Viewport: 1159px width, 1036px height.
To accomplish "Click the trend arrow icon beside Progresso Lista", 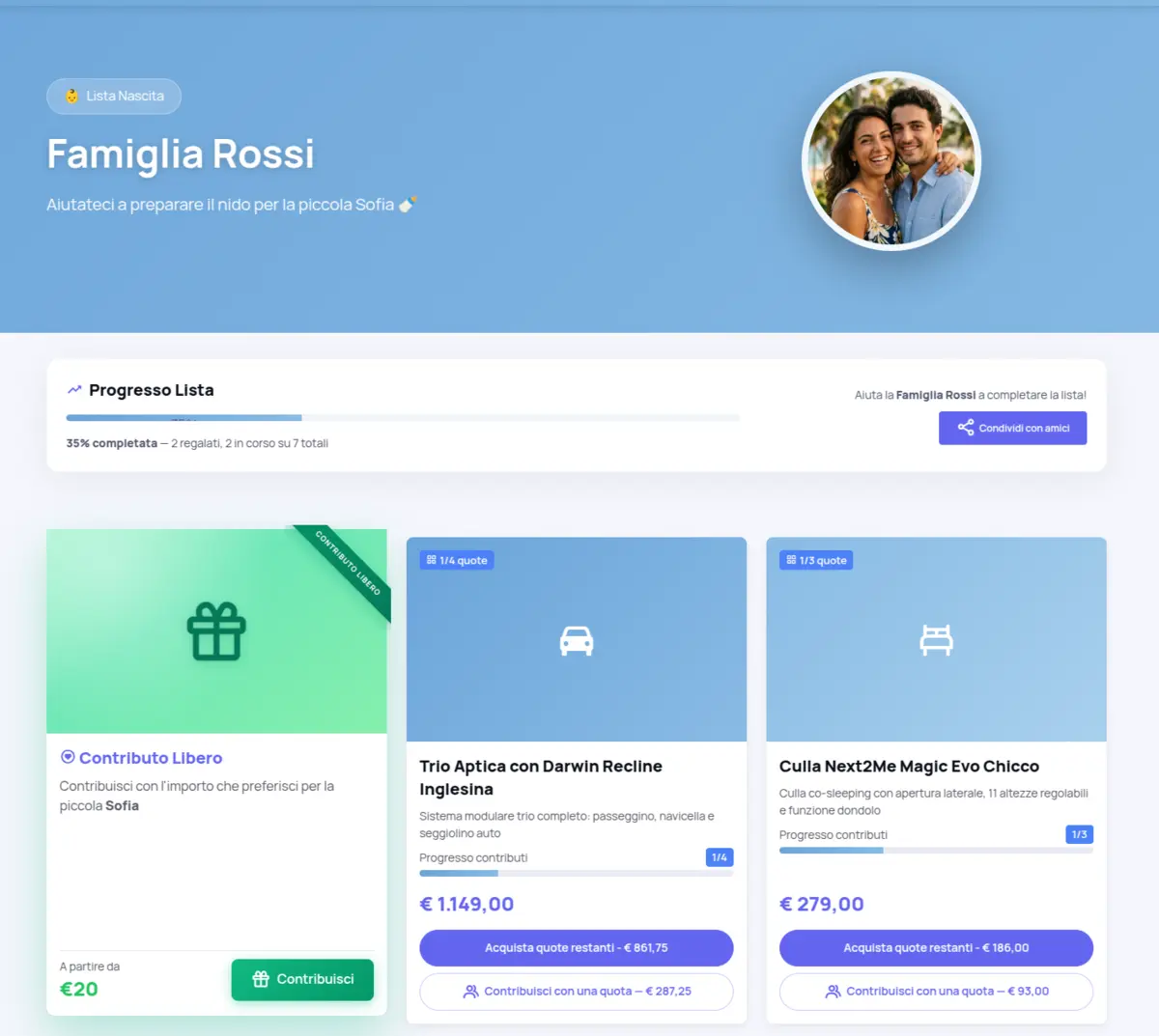I will (74, 390).
